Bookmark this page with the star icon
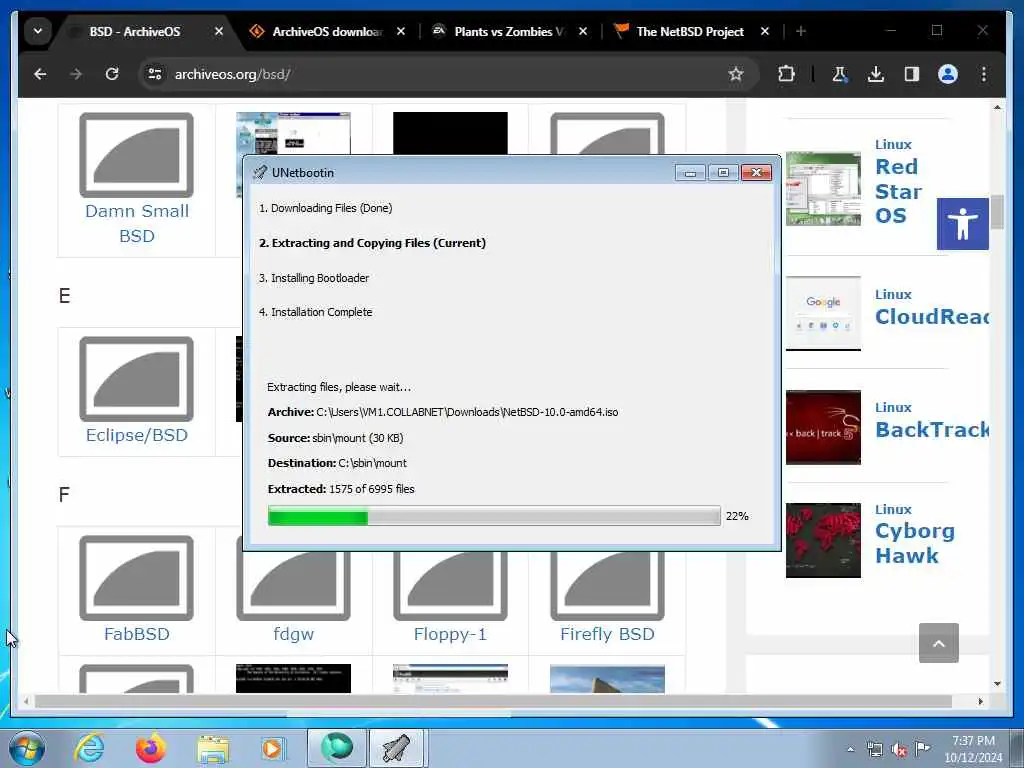The height and width of the screenshot is (768, 1024). [x=736, y=74]
